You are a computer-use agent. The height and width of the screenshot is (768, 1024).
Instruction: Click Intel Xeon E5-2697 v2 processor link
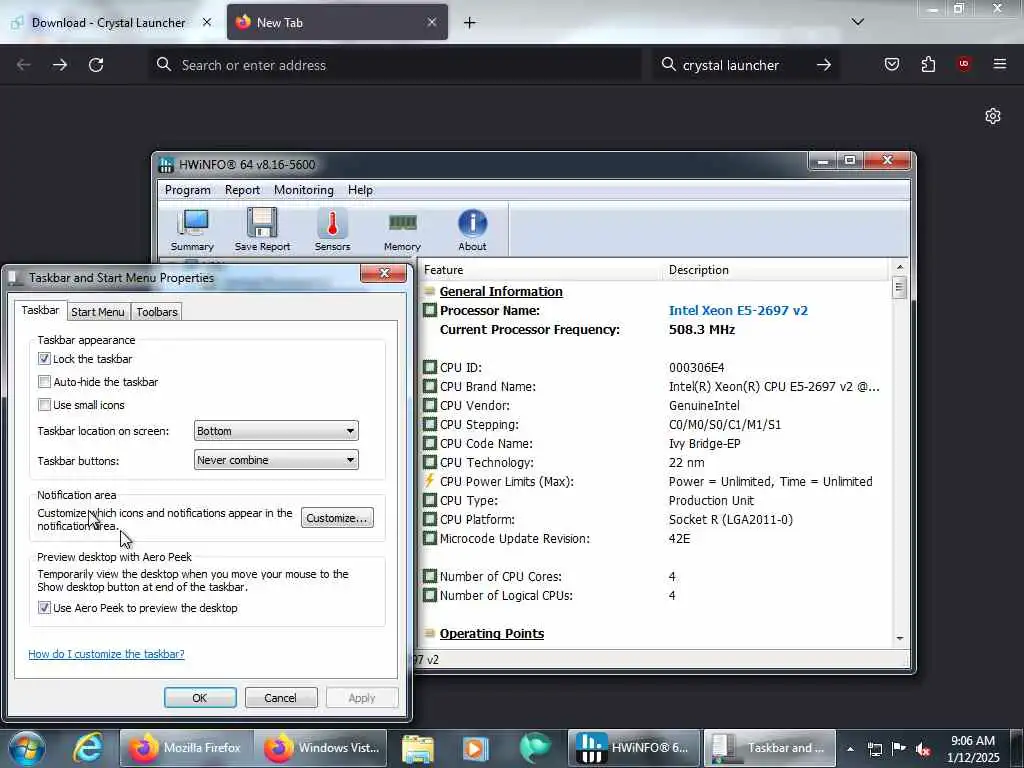tap(738, 310)
